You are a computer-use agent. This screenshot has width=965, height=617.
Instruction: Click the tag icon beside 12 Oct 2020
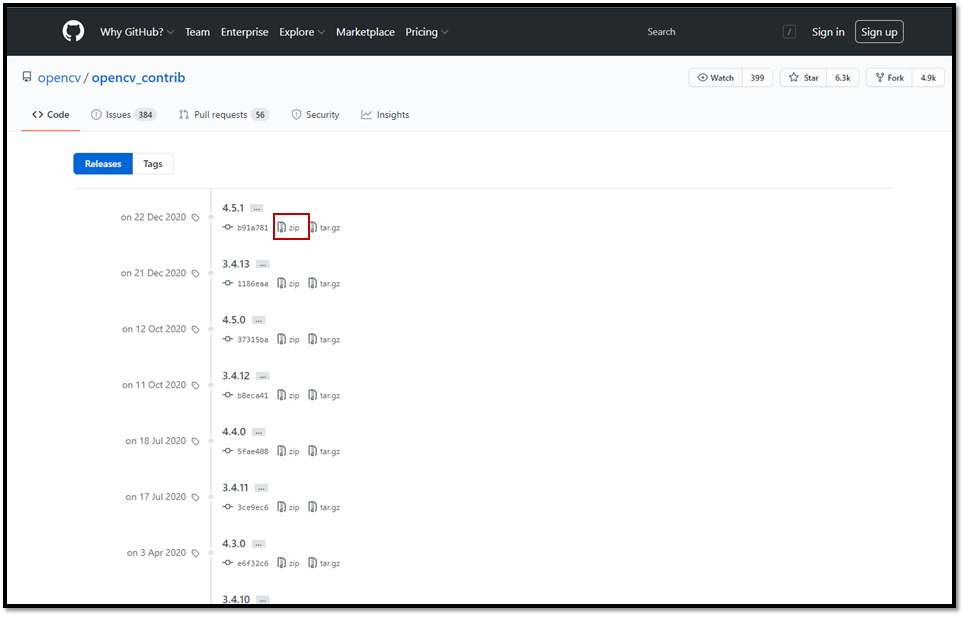tap(196, 330)
